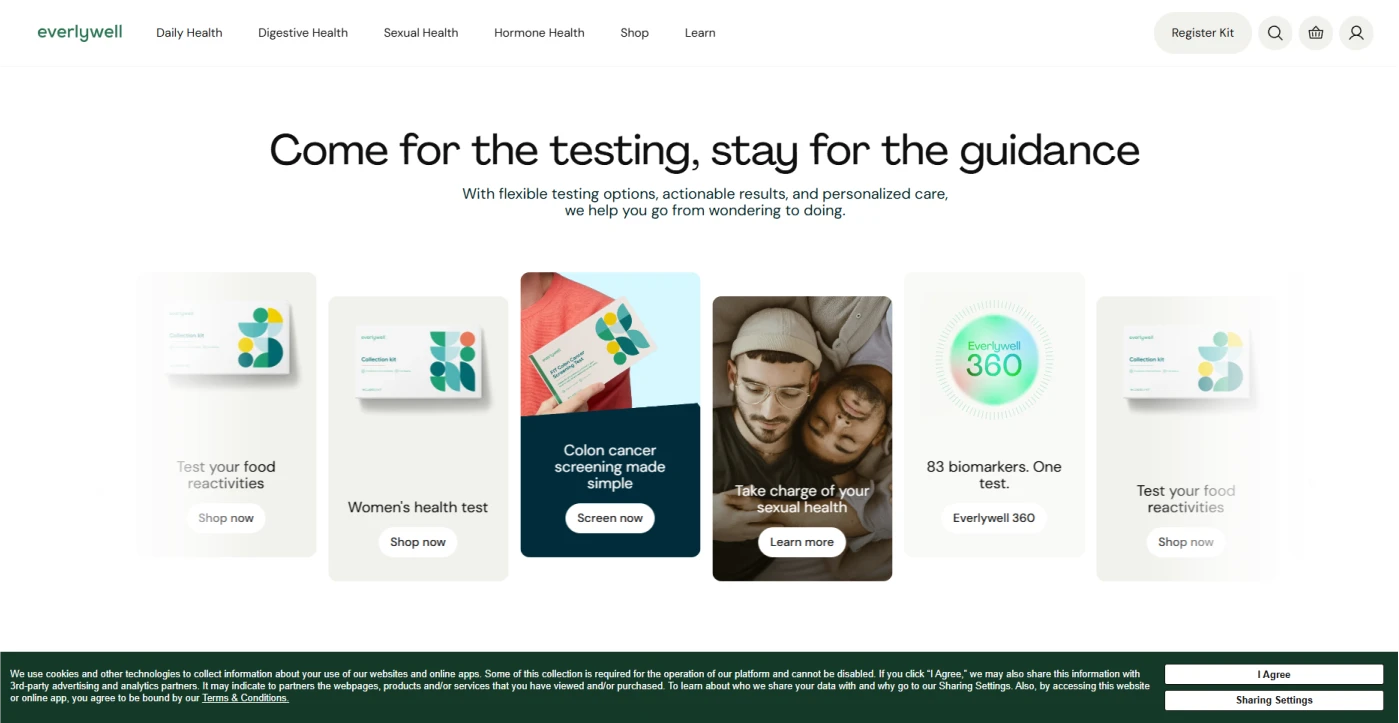Viewport: 1399px width, 723px height.
Task: Click Shop now under Women's health test
Action: [x=418, y=542]
